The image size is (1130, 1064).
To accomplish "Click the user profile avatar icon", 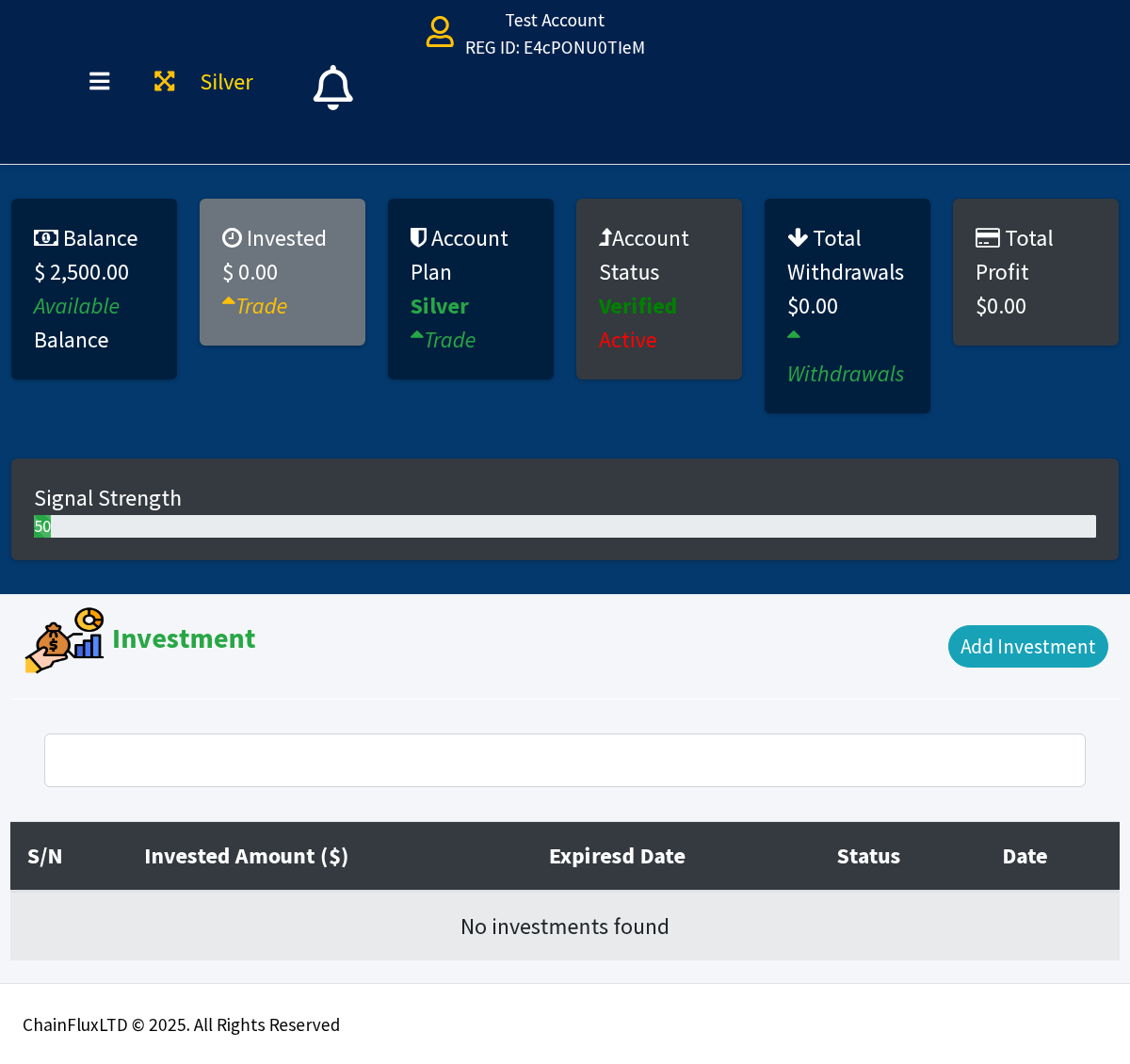I will click(440, 32).
